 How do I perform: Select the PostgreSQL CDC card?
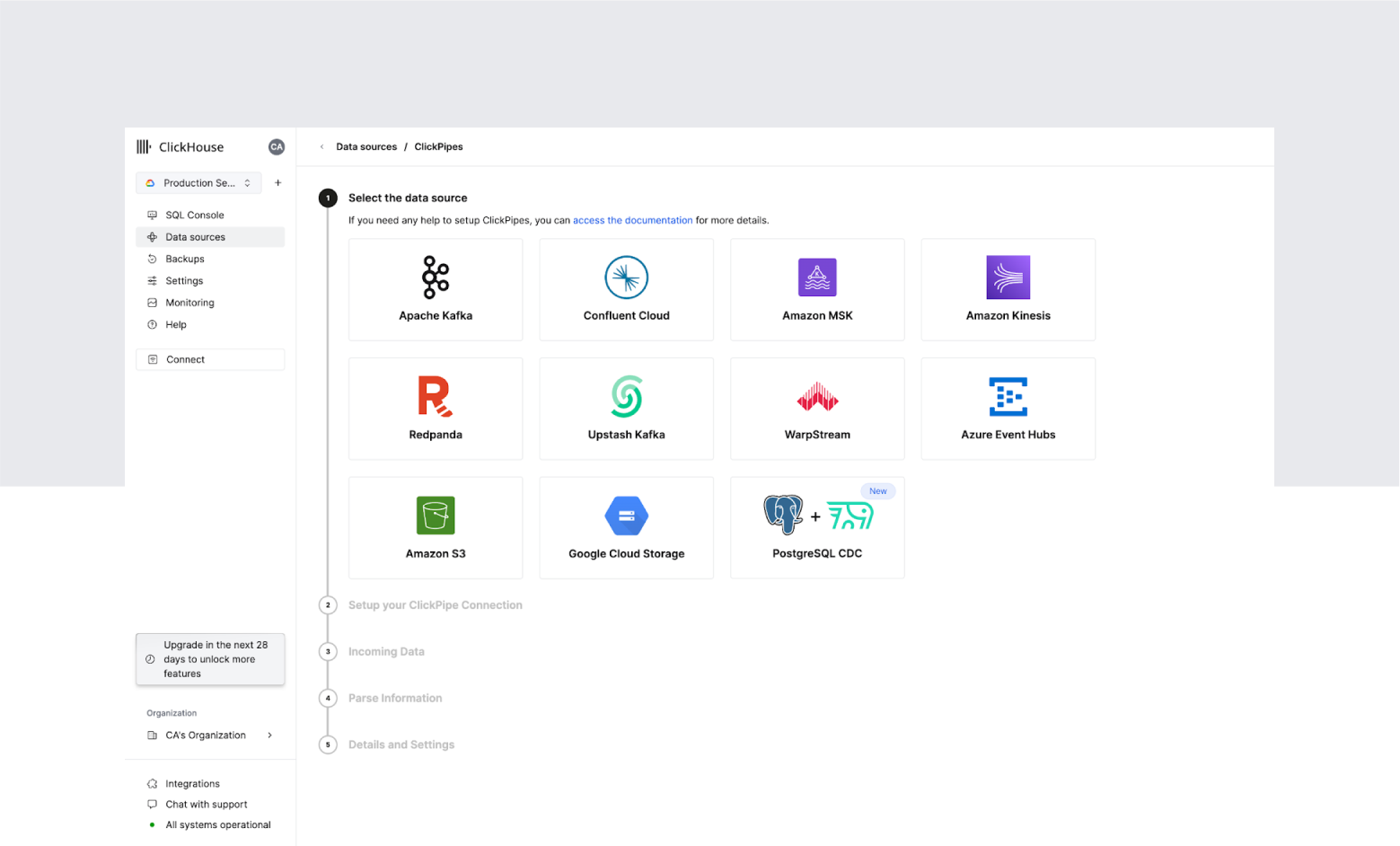(817, 528)
